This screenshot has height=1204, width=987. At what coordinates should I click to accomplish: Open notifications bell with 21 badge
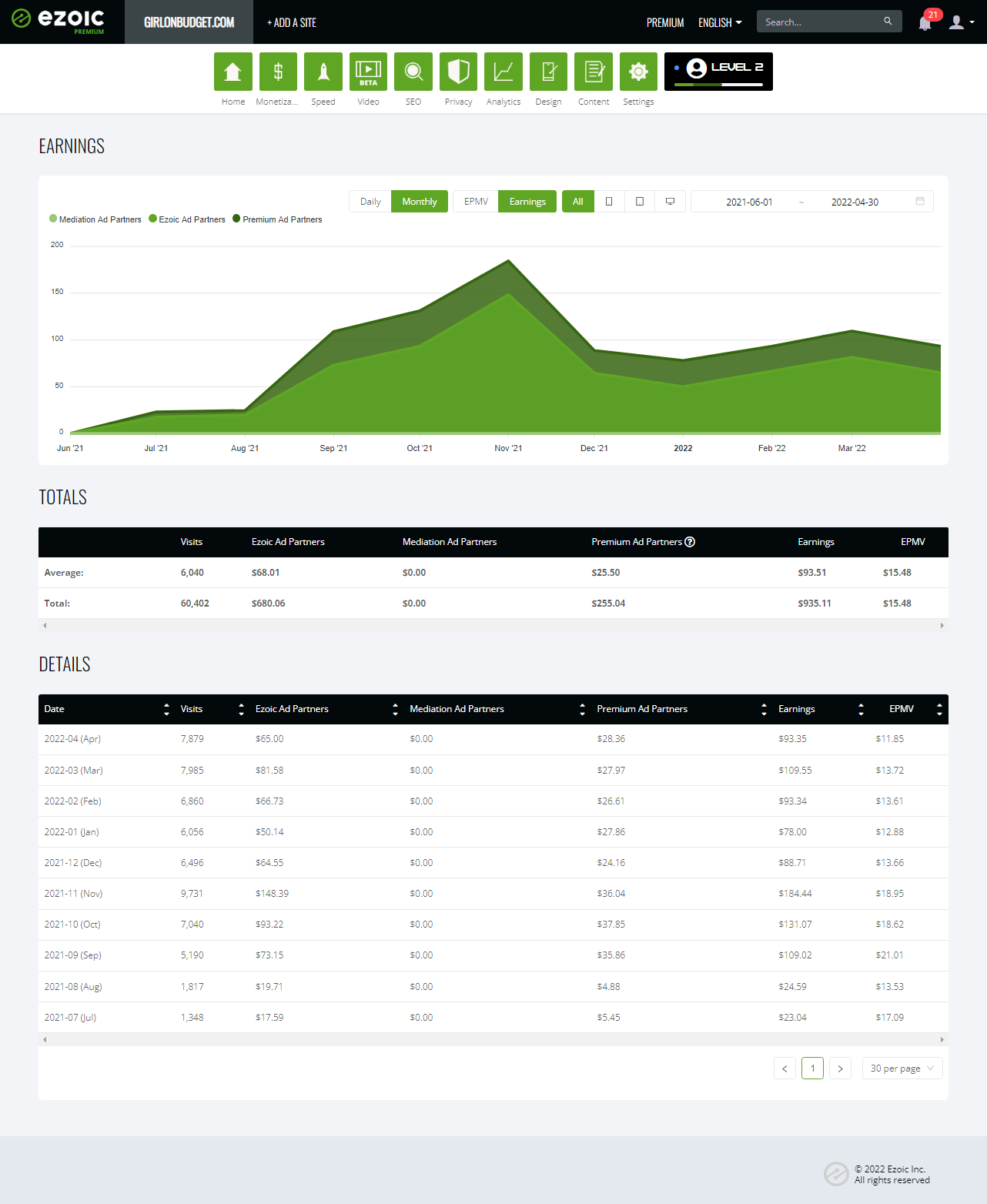point(926,22)
